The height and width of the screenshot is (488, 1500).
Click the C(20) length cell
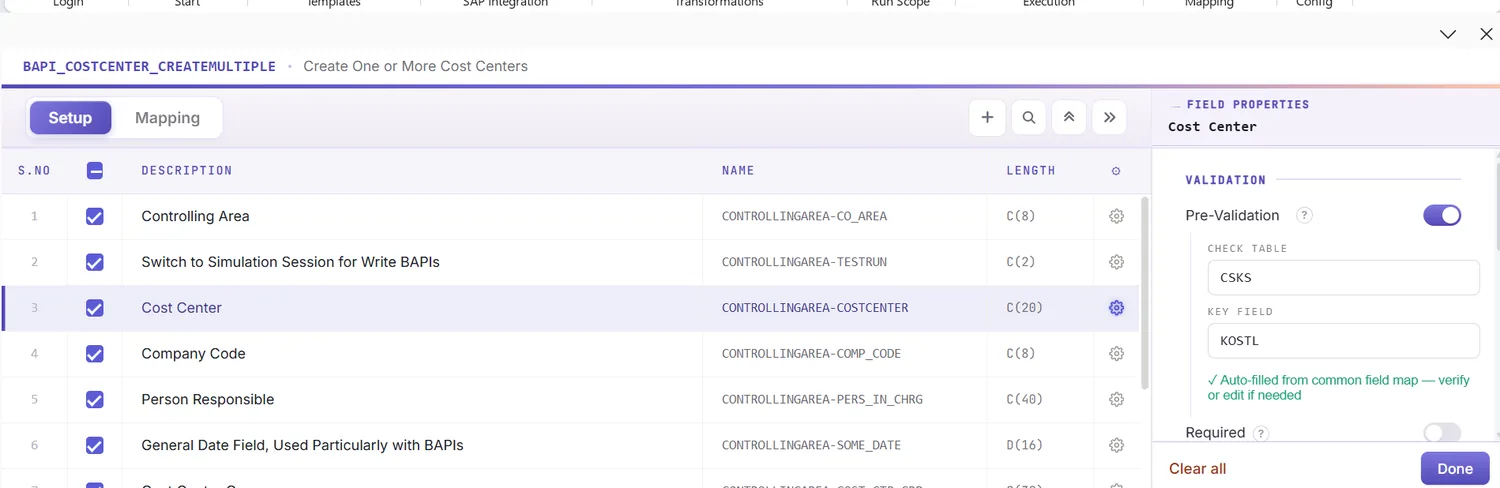tap(1024, 308)
